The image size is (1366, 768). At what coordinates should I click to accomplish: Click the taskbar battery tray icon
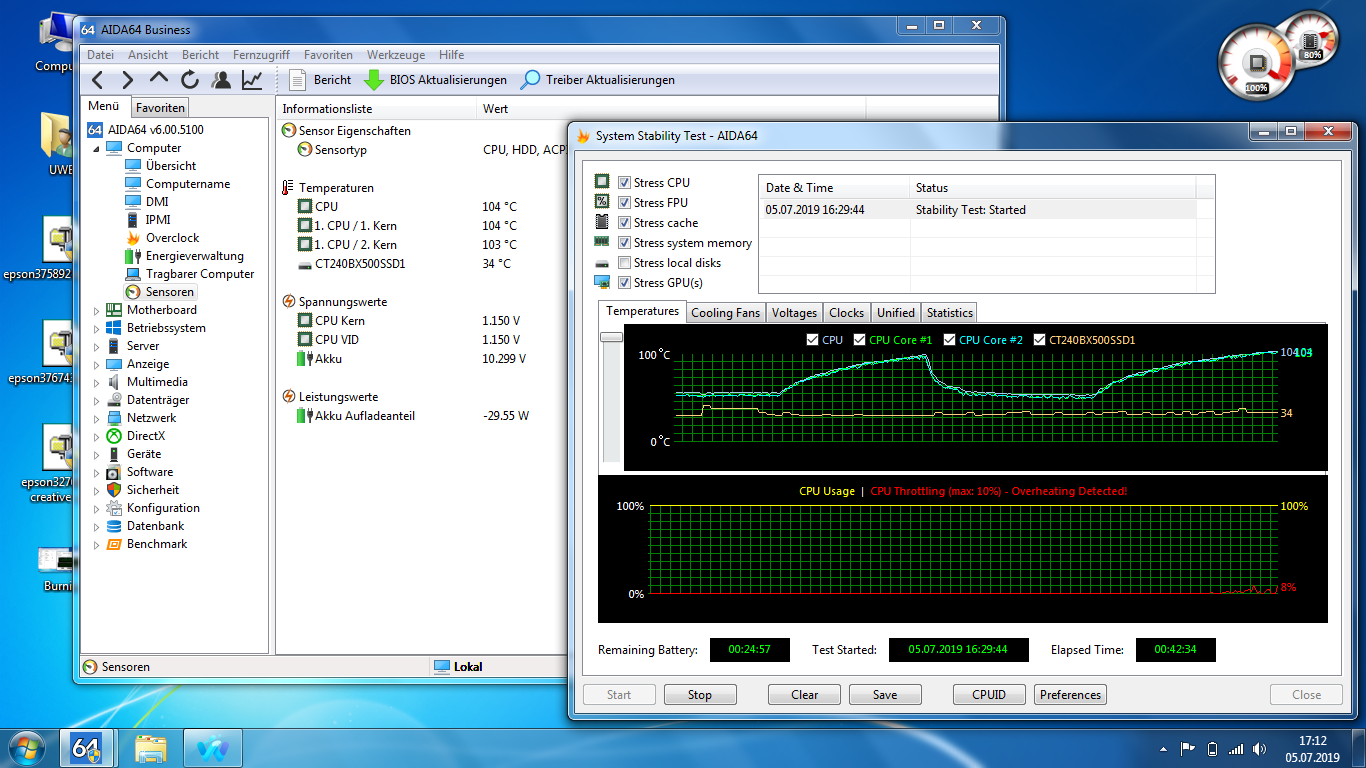click(1213, 748)
